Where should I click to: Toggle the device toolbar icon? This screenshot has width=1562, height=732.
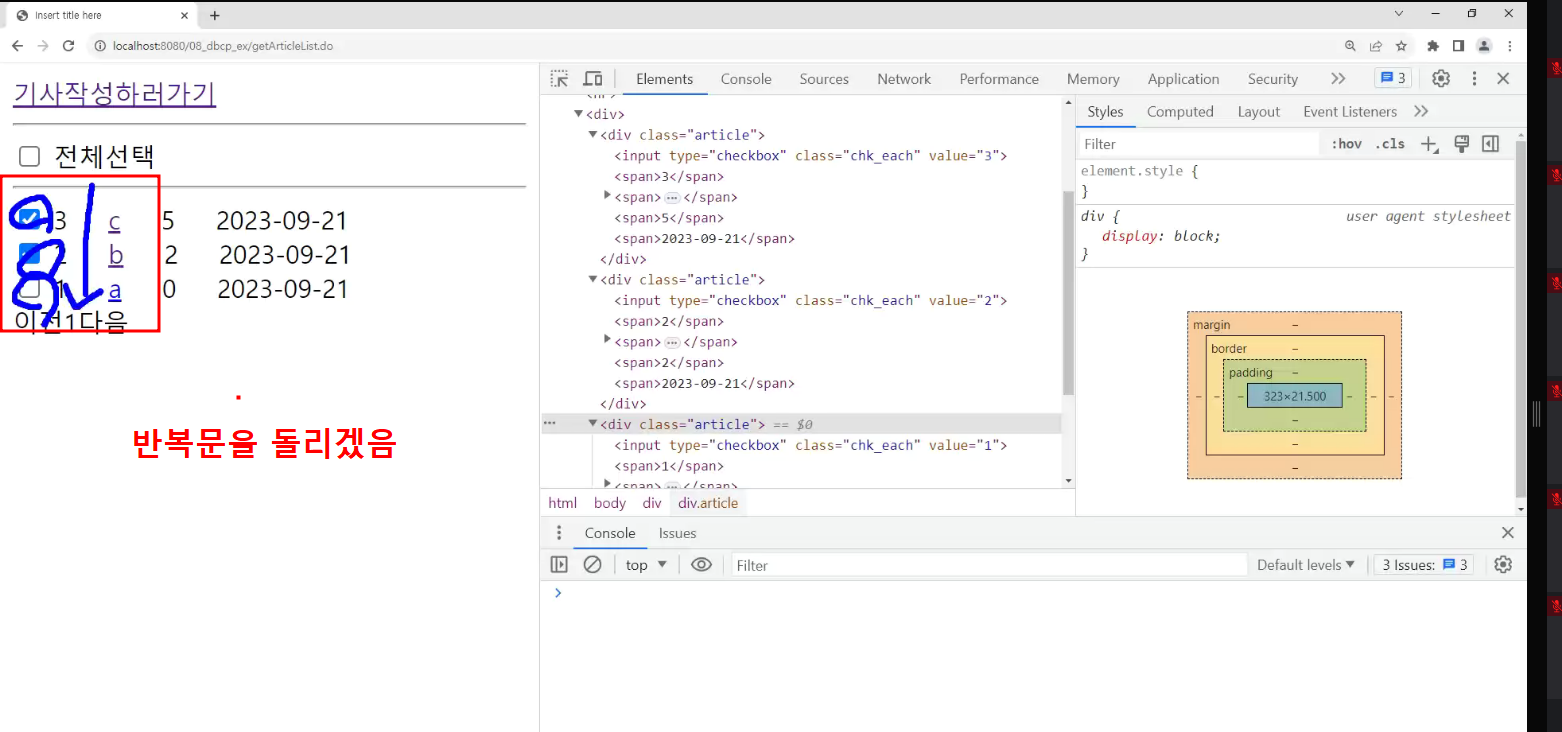593,79
